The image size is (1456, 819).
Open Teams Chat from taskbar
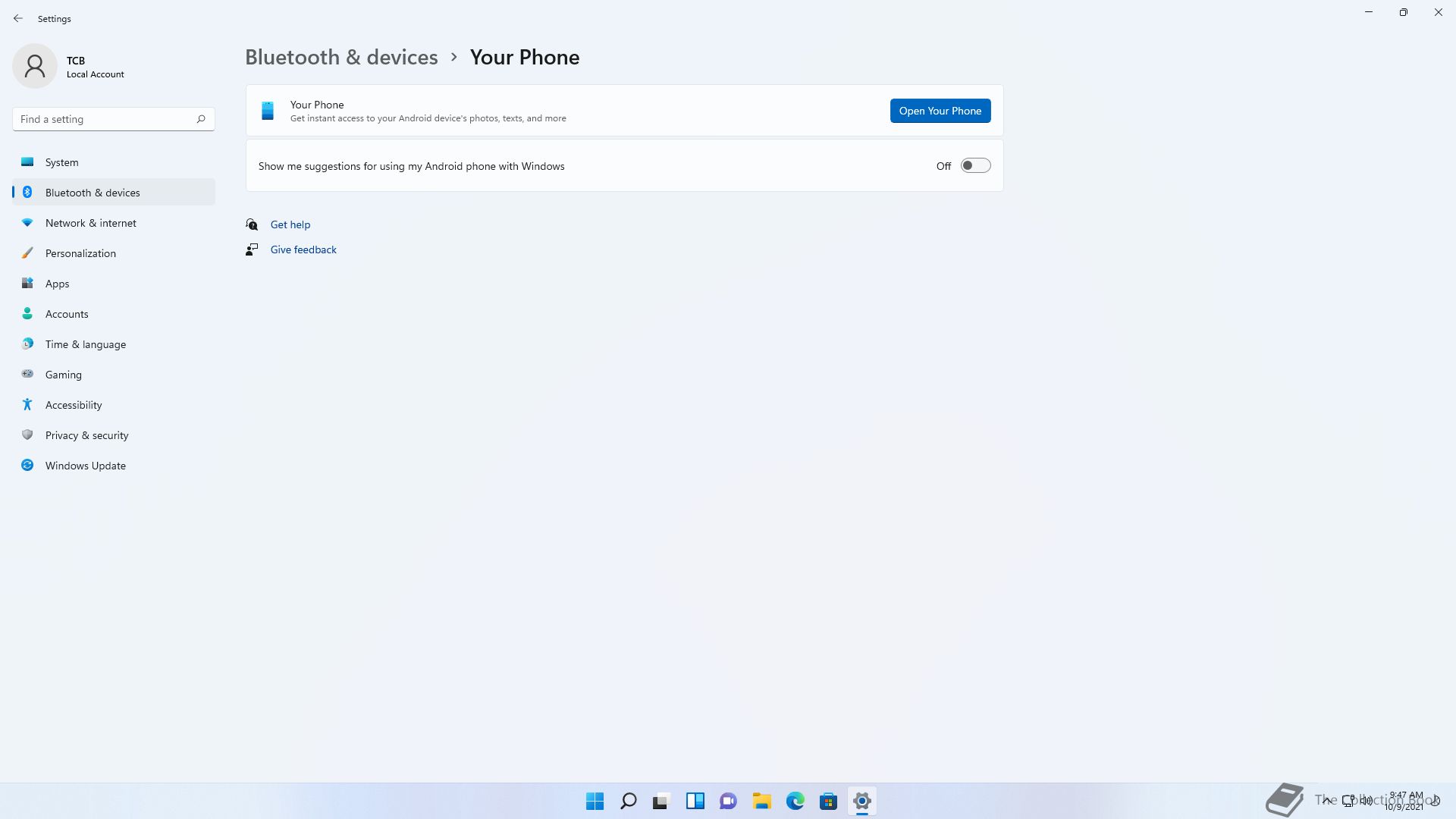click(729, 801)
